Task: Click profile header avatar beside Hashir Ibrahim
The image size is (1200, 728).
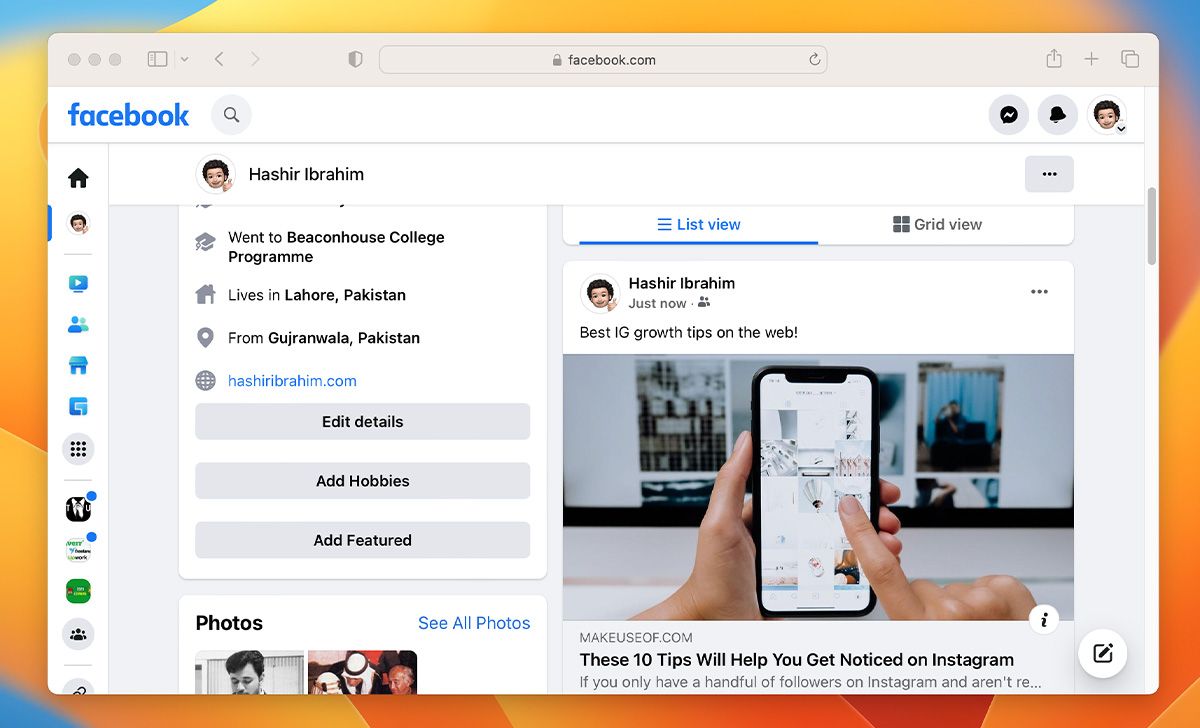Action: 215,174
